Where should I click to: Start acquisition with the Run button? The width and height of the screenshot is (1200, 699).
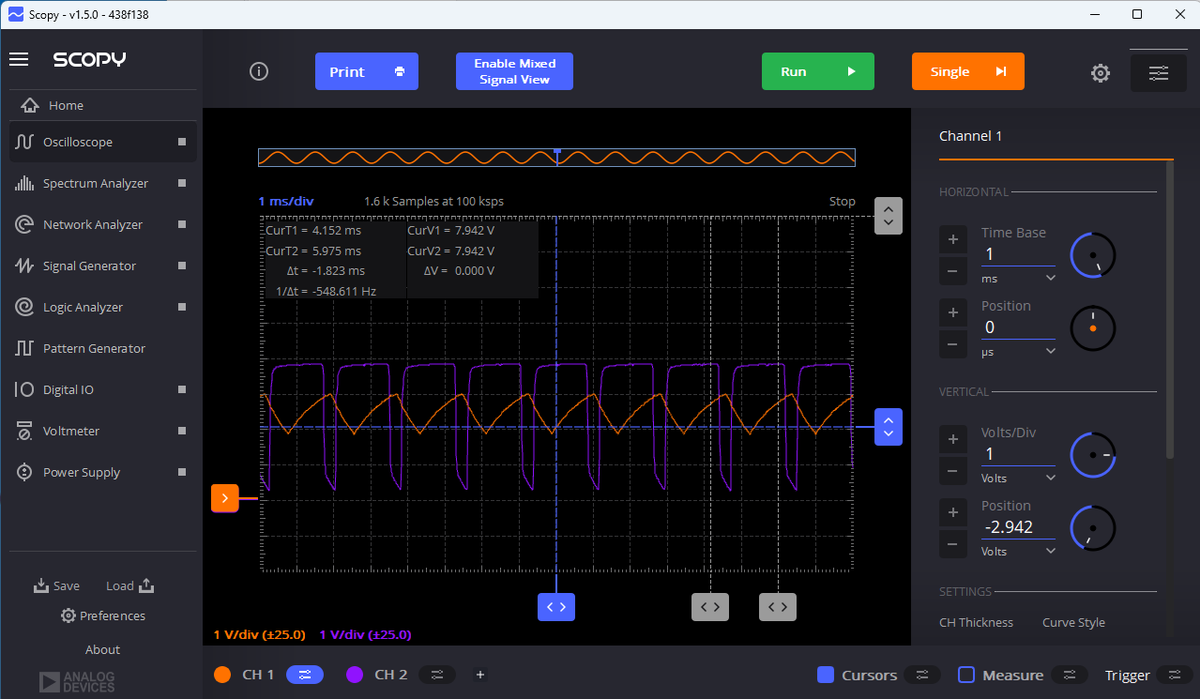[818, 72]
